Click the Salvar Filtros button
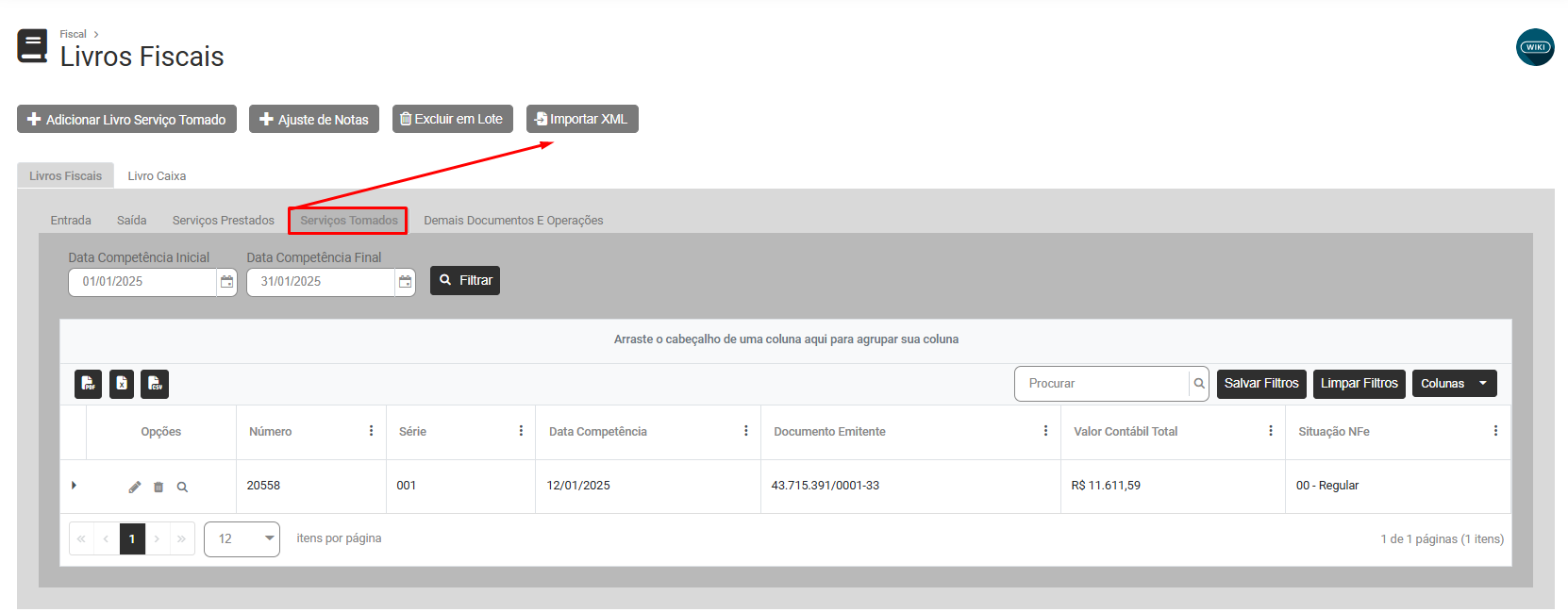Screen dimensions: 1568x612 click(x=1260, y=384)
